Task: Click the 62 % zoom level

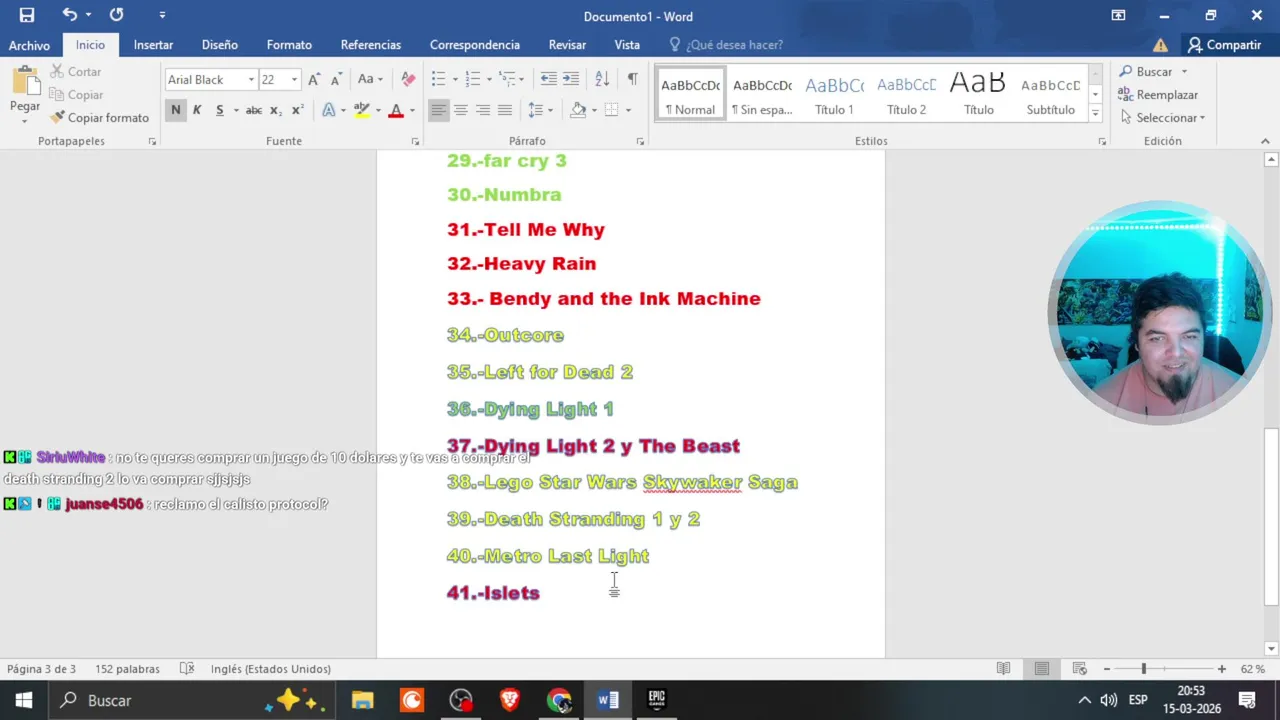Action: pyautogui.click(x=1253, y=669)
